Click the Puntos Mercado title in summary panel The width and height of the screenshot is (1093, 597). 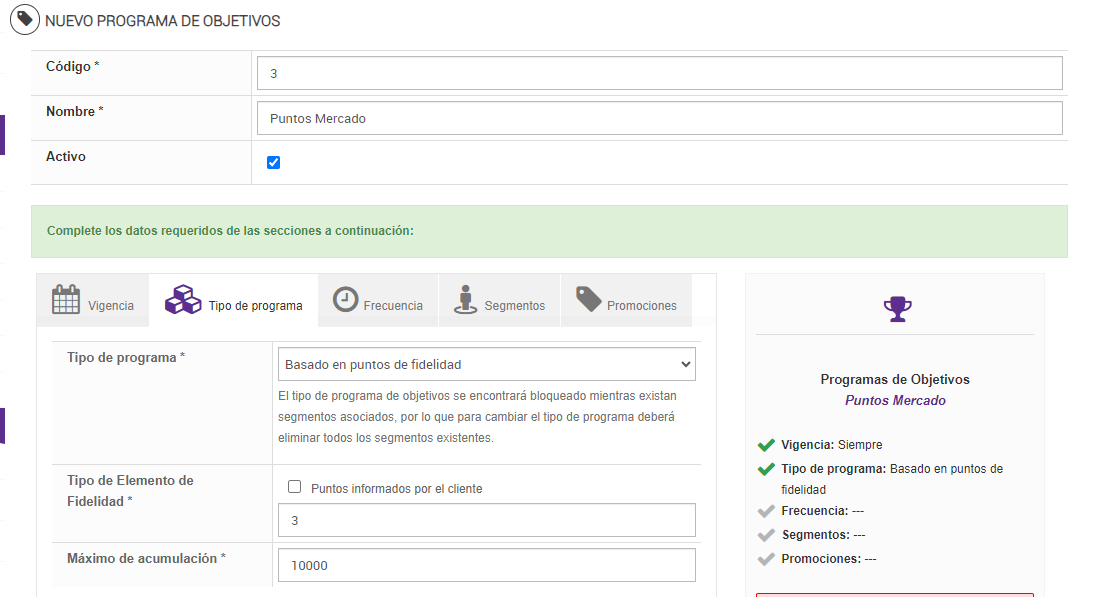[x=895, y=401]
